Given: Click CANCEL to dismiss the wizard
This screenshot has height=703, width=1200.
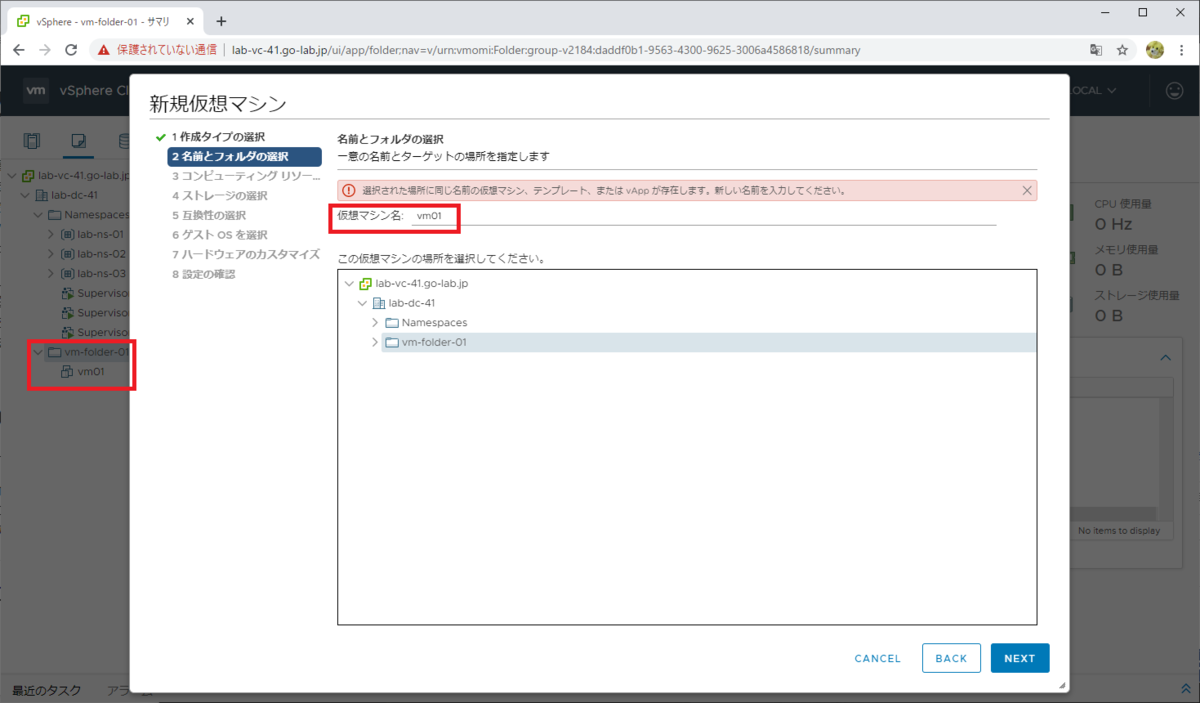Looking at the screenshot, I should coord(877,658).
